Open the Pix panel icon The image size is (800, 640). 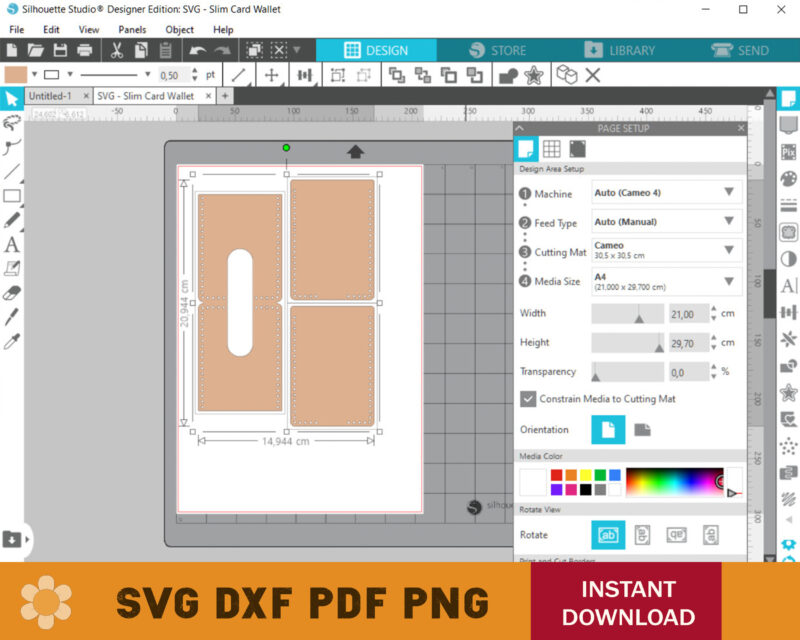[x=788, y=152]
